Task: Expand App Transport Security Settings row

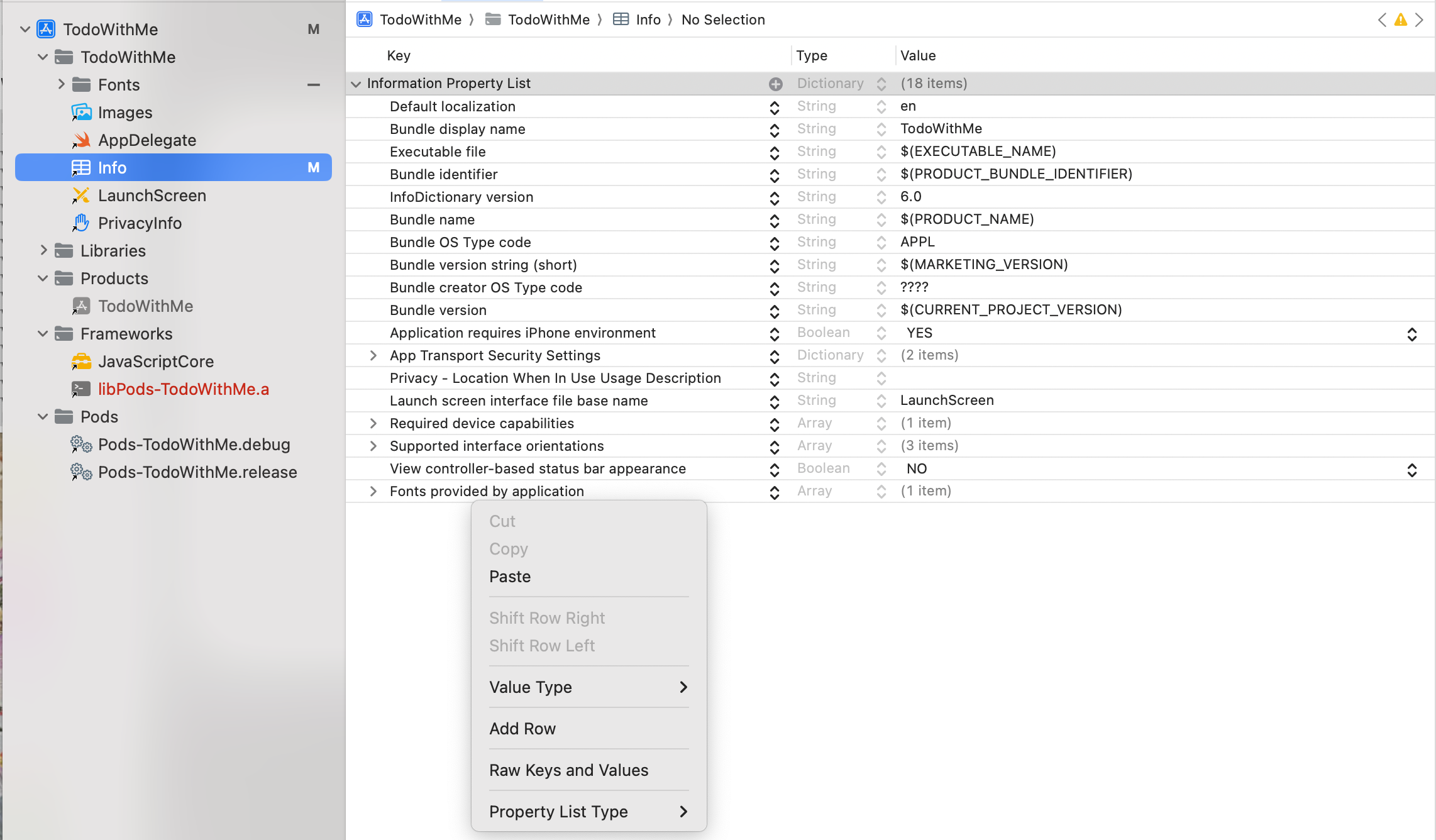Action: [373, 356]
